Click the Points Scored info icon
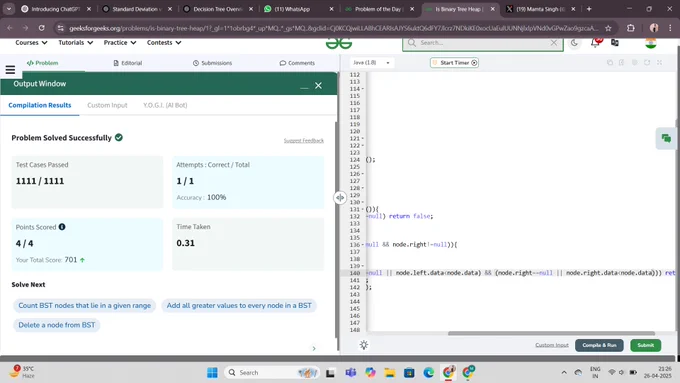This screenshot has width=680, height=383. [x=62, y=227]
